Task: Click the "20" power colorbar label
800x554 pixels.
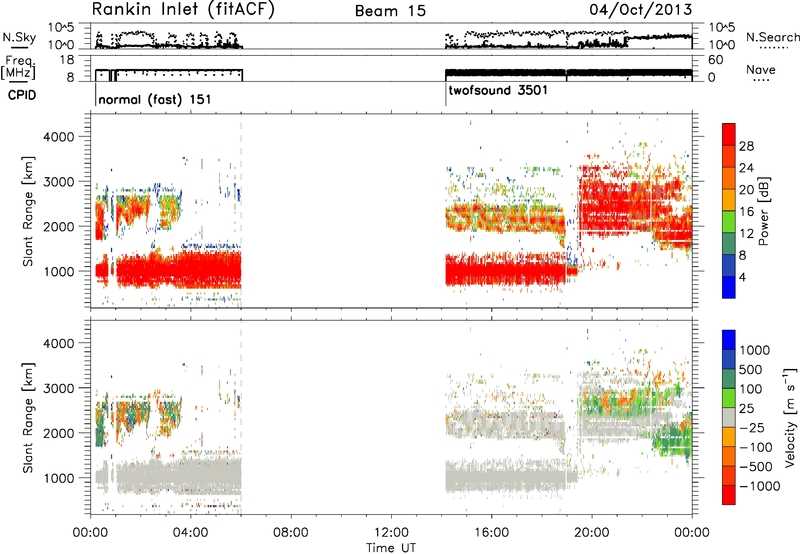Action: pos(746,190)
